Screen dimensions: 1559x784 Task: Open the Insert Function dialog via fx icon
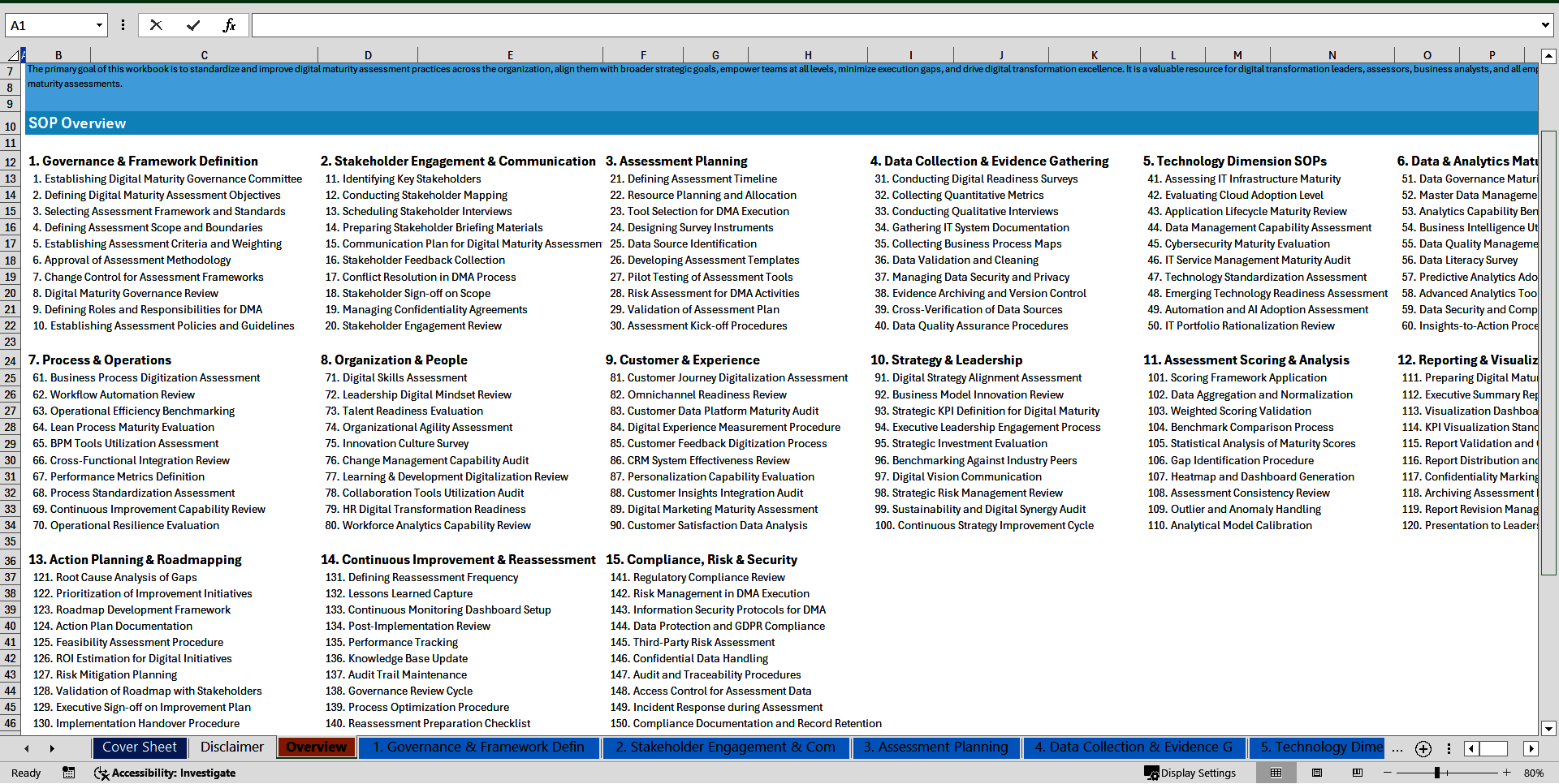[x=230, y=24]
